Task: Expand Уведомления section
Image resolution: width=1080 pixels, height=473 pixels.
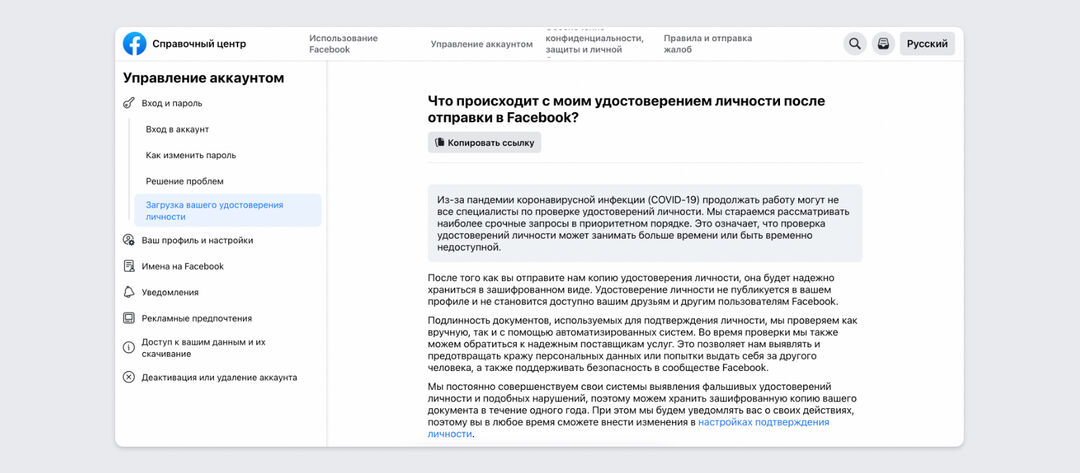Action: [x=170, y=293]
